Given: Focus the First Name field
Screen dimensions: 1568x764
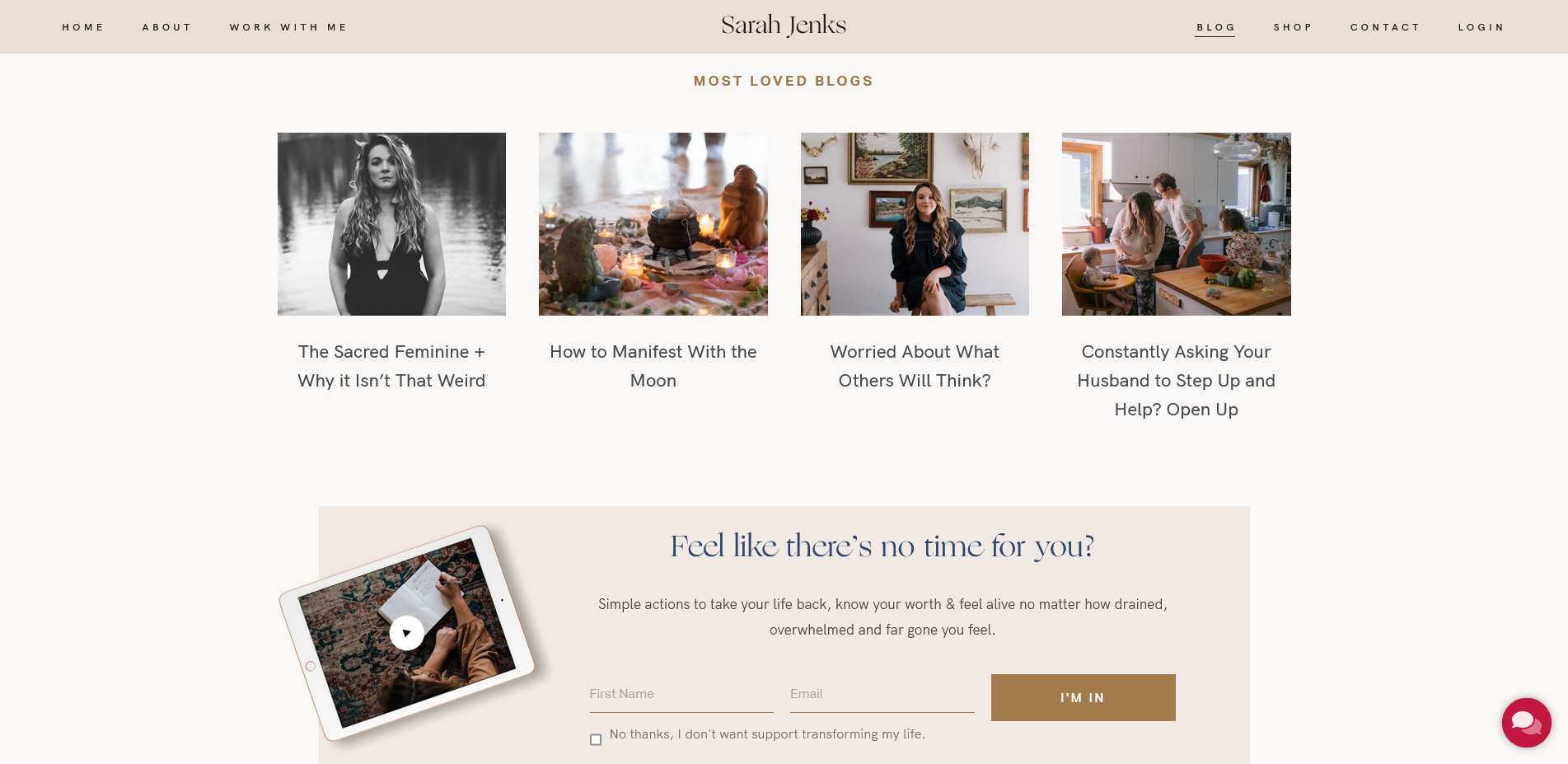Looking at the screenshot, I should (x=681, y=694).
